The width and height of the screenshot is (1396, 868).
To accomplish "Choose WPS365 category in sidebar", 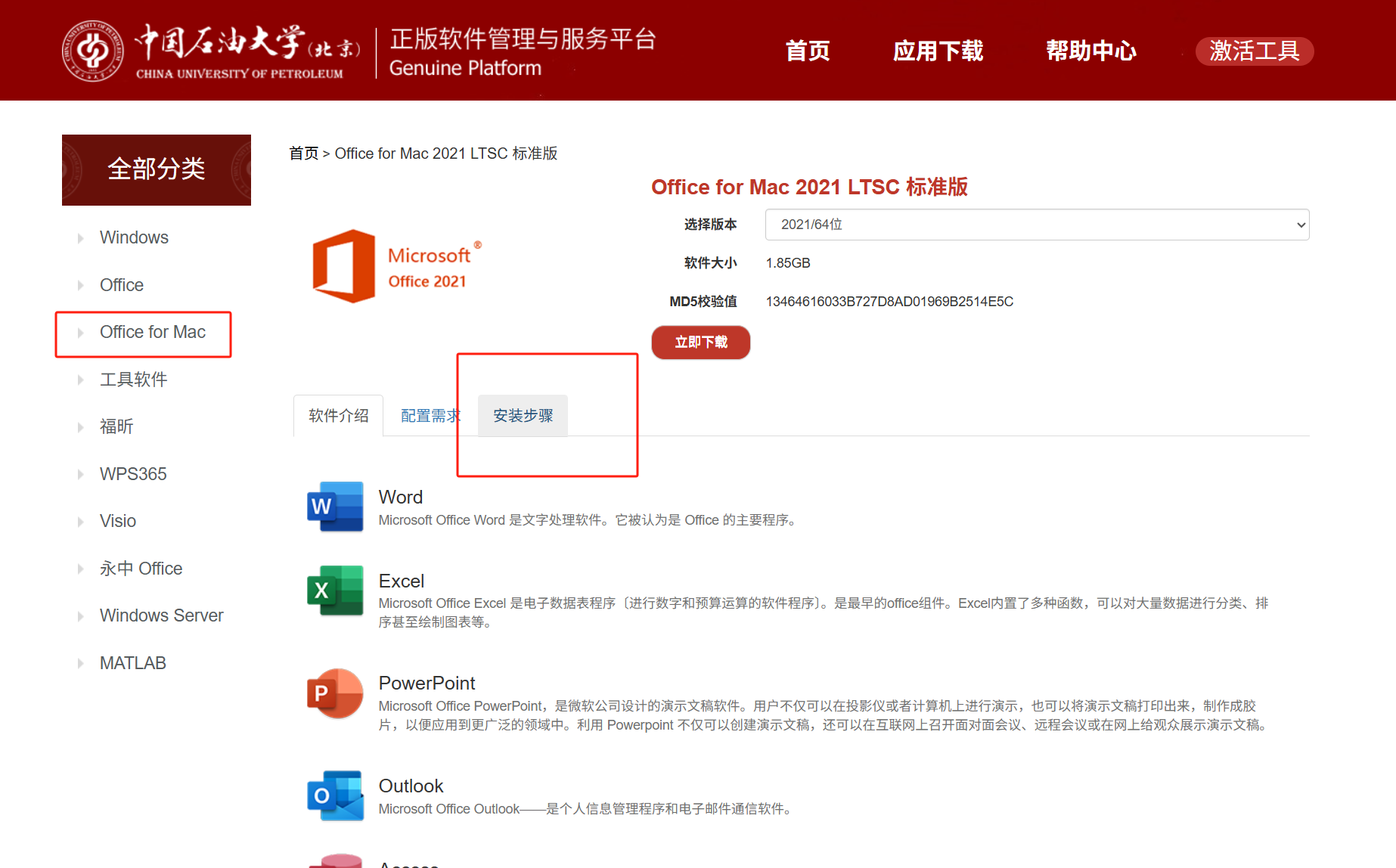I will (x=133, y=474).
